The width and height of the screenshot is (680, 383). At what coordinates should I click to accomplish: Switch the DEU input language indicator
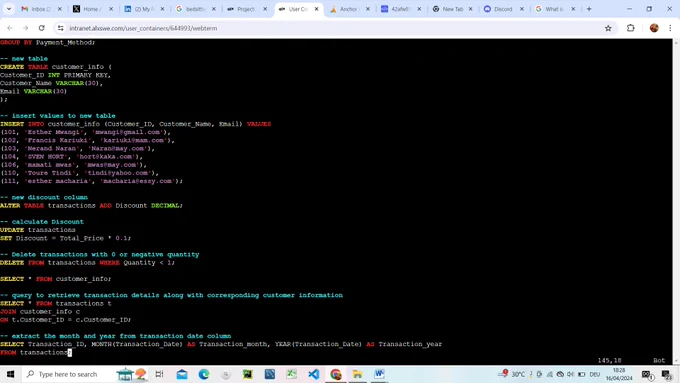(x=595, y=374)
